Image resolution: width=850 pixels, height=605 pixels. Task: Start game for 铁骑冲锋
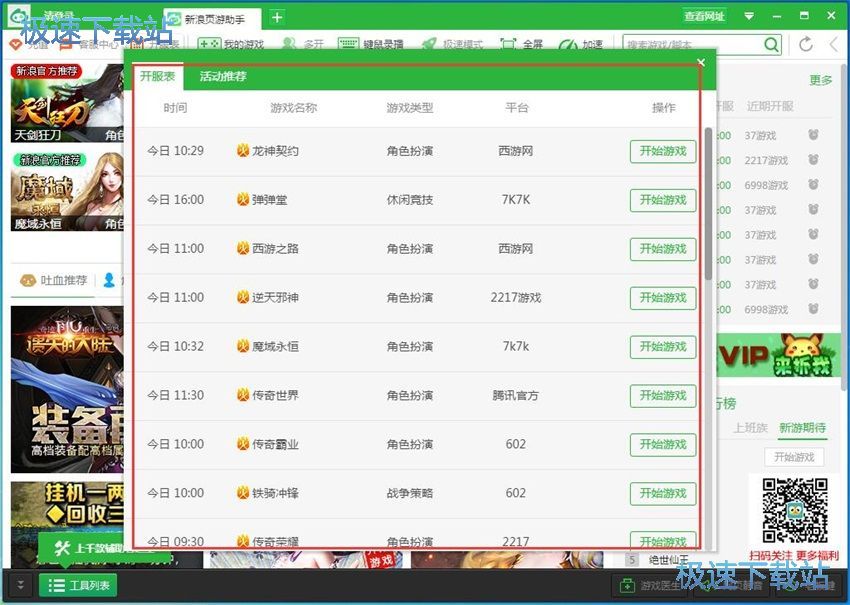[x=663, y=493]
